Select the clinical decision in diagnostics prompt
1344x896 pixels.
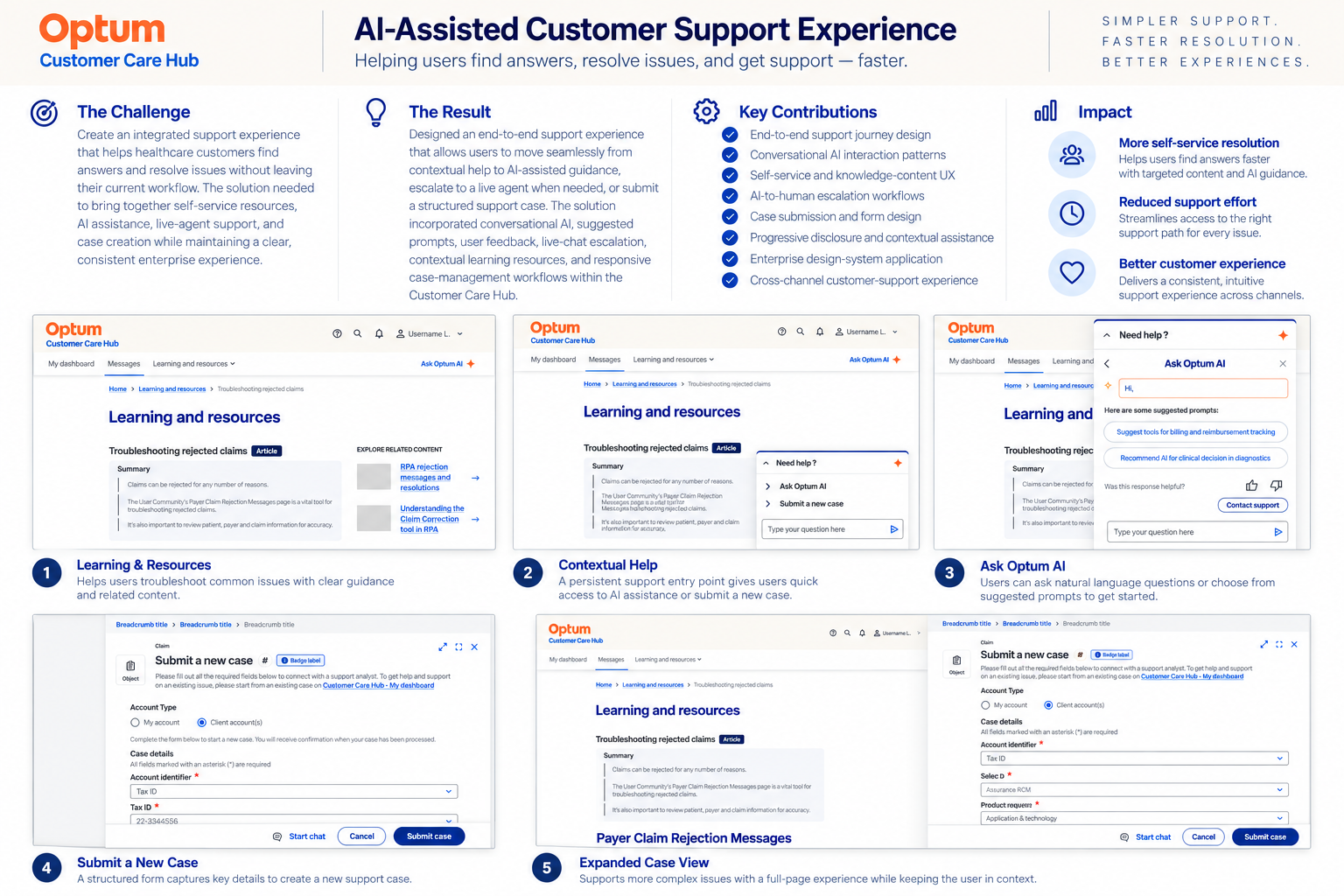click(x=1195, y=458)
